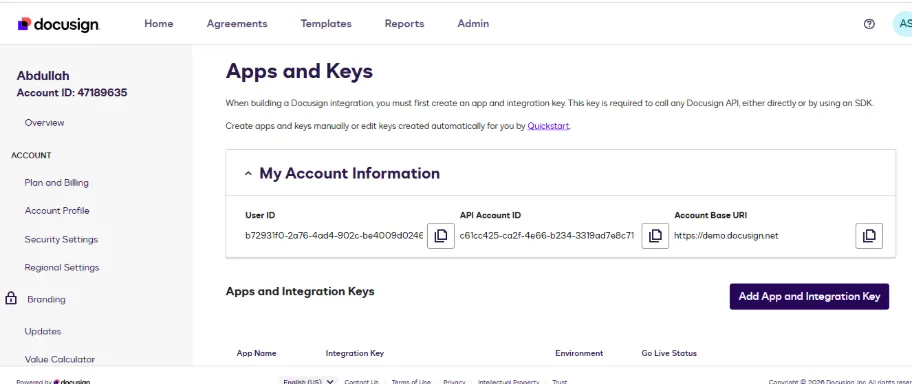Image resolution: width=912 pixels, height=384 pixels.
Task: Open the Templates tab
Action: [x=326, y=24]
